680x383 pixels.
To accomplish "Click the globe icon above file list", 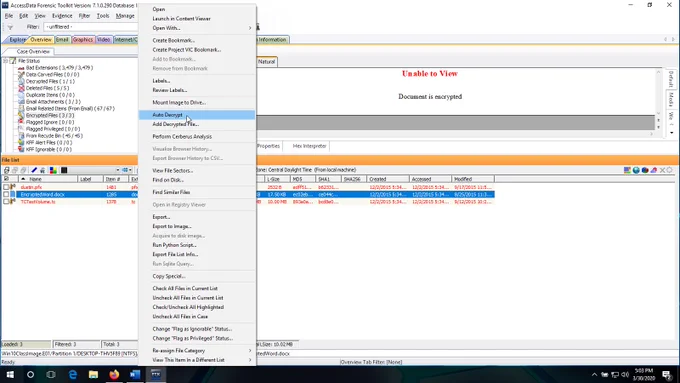I will click(636, 170).
